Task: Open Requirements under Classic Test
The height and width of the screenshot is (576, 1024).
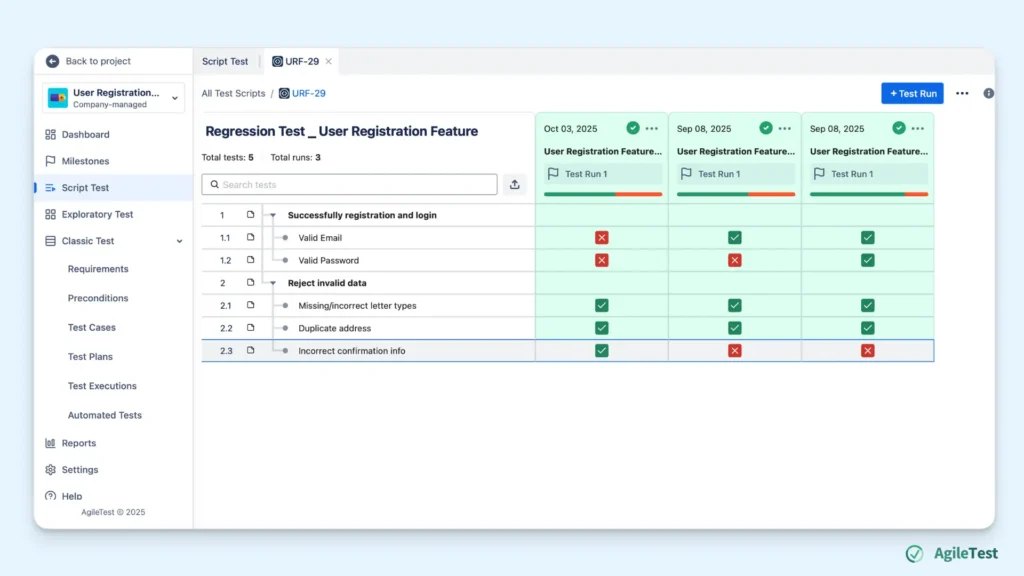Action: 98,268
